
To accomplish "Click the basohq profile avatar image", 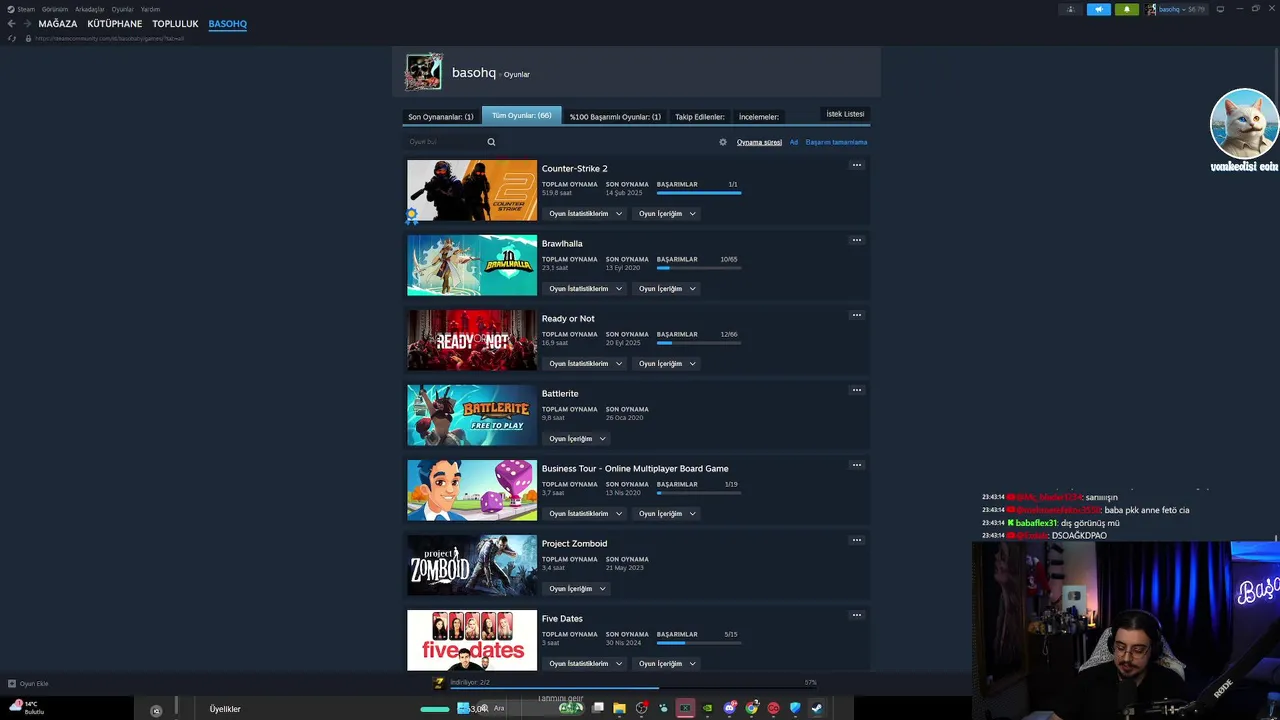I will (423, 72).
